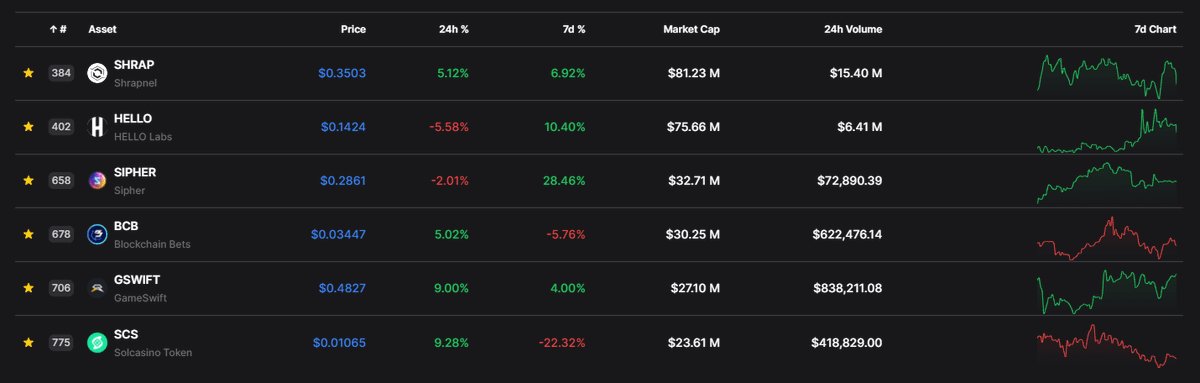1200x383 pixels.
Task: Sort by 24h Volume column header
Action: click(849, 30)
